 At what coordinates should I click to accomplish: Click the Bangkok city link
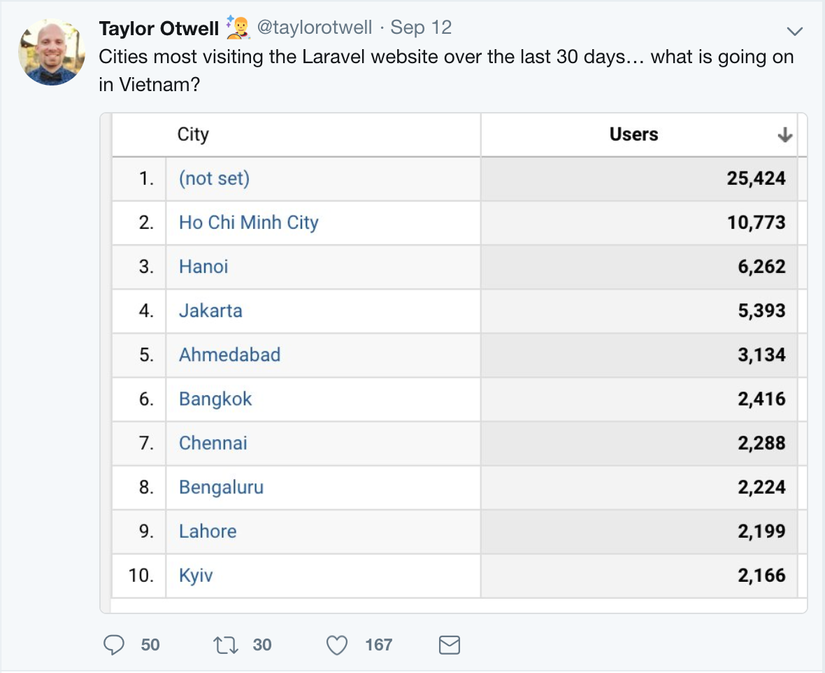[x=215, y=399]
